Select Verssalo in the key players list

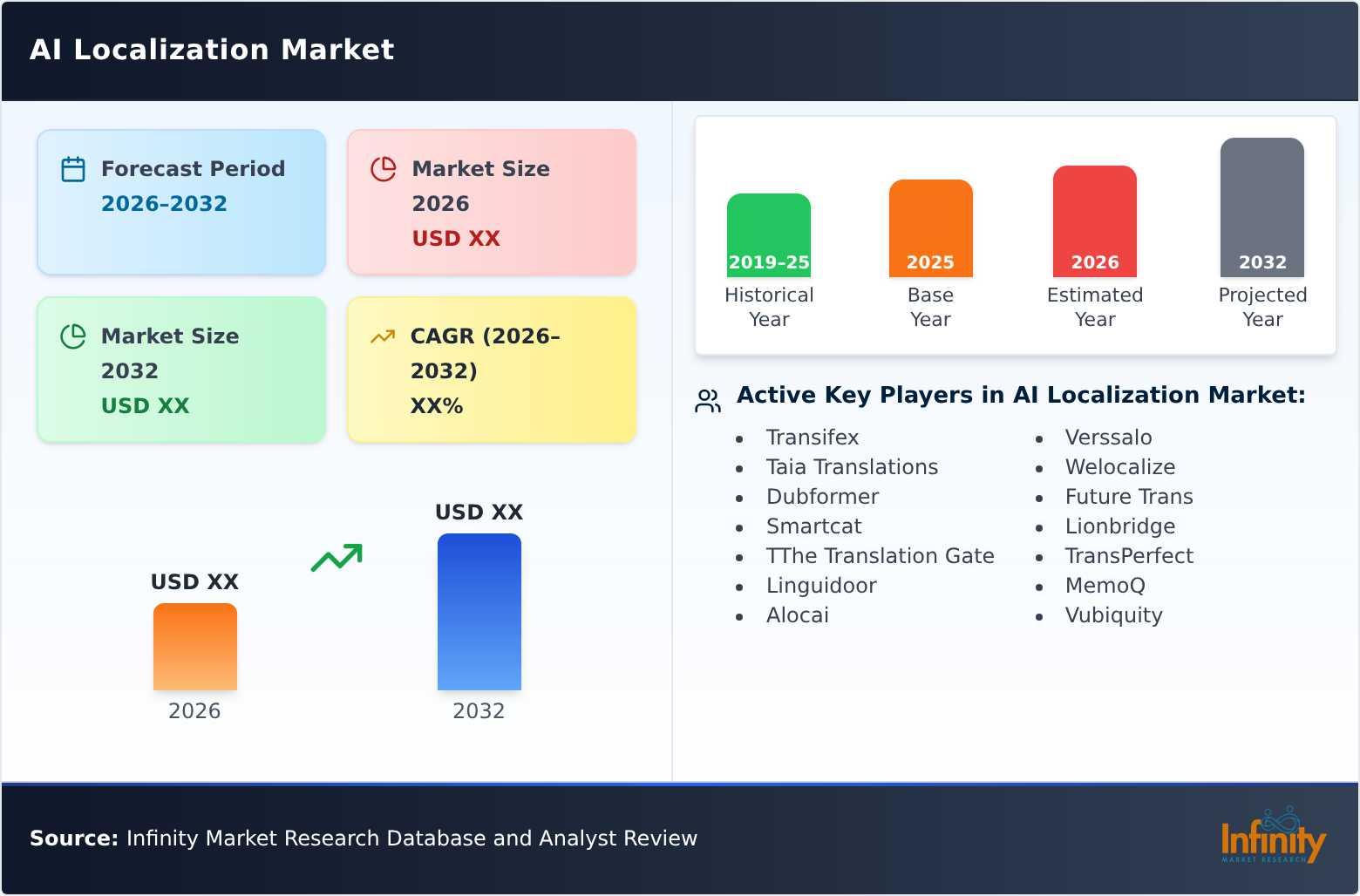coord(1108,438)
